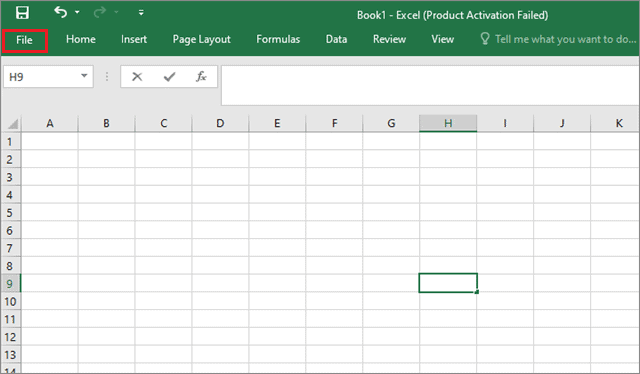
Task: Click cell A1 in the worksheet
Action: (50, 141)
